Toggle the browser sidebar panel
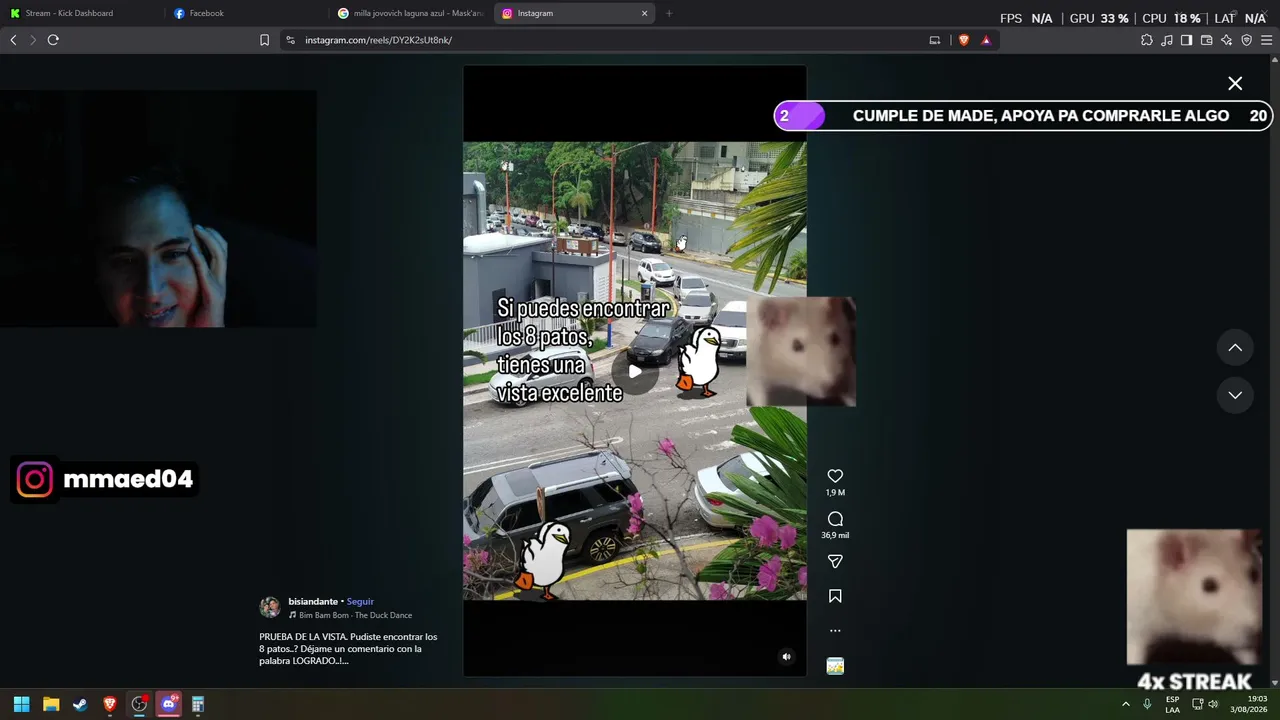 click(1186, 40)
